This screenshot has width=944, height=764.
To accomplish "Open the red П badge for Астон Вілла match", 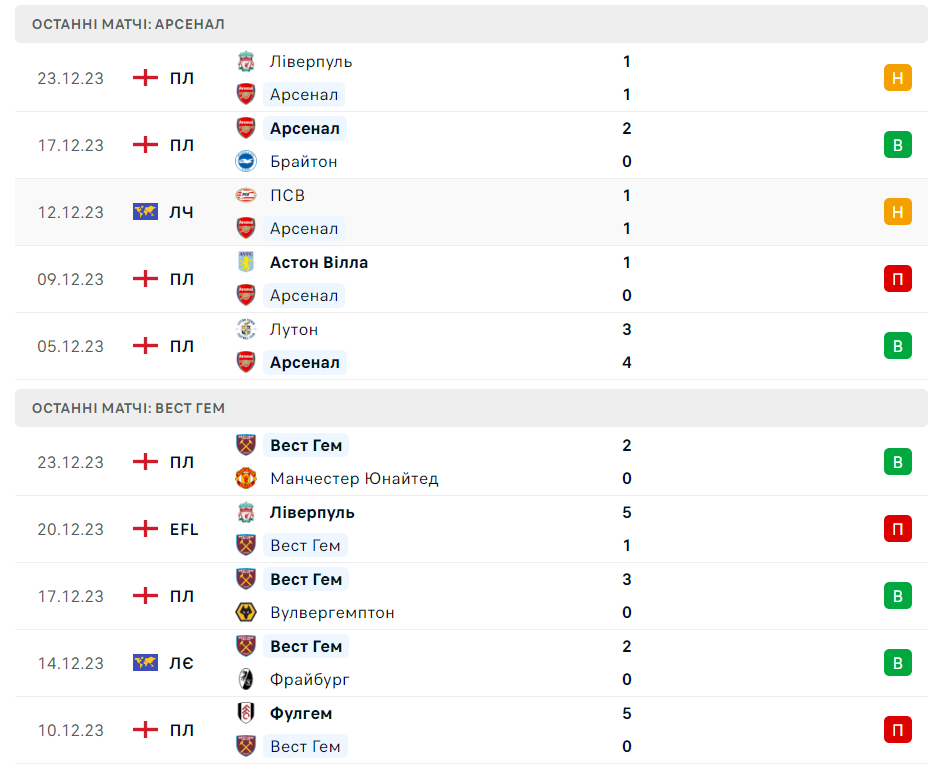I will coord(897,279).
